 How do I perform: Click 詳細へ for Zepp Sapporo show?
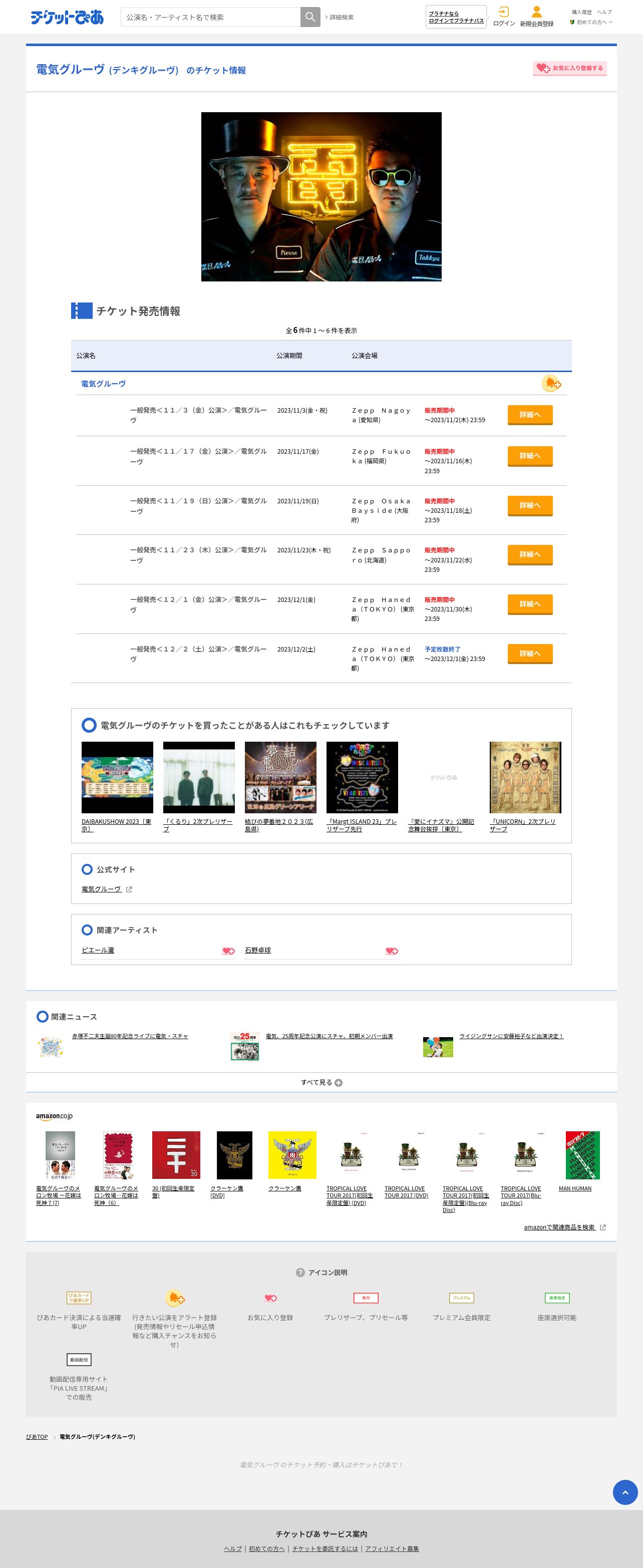[x=530, y=554]
